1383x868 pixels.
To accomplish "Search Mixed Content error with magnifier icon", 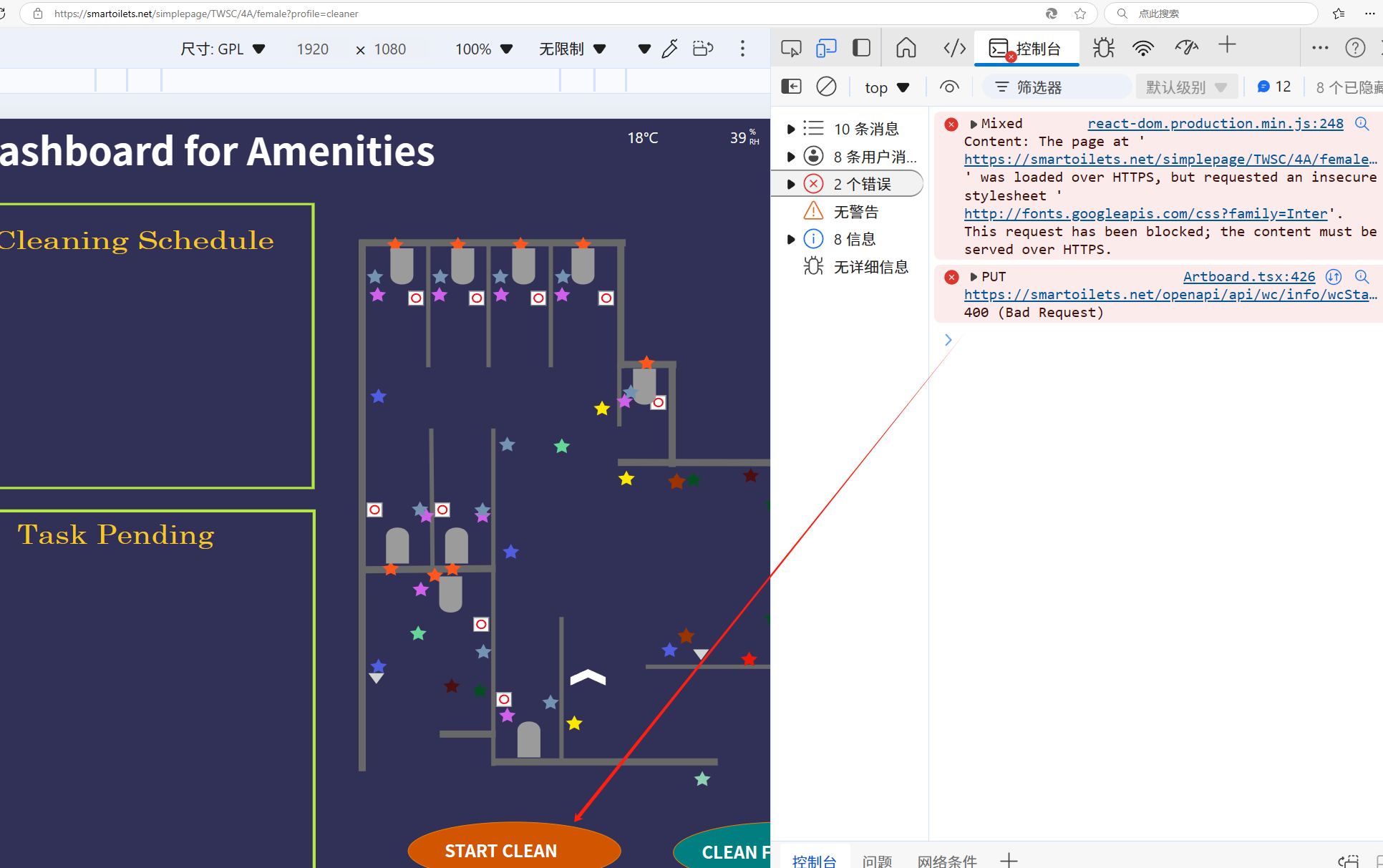I will 1362,123.
